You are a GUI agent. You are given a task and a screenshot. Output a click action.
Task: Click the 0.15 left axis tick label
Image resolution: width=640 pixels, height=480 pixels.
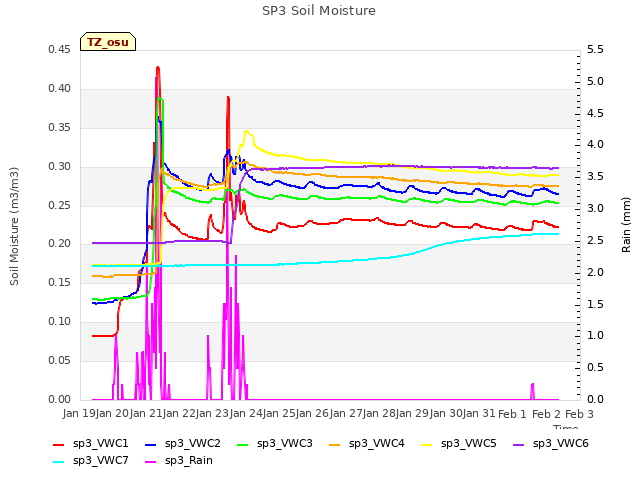tap(59, 282)
